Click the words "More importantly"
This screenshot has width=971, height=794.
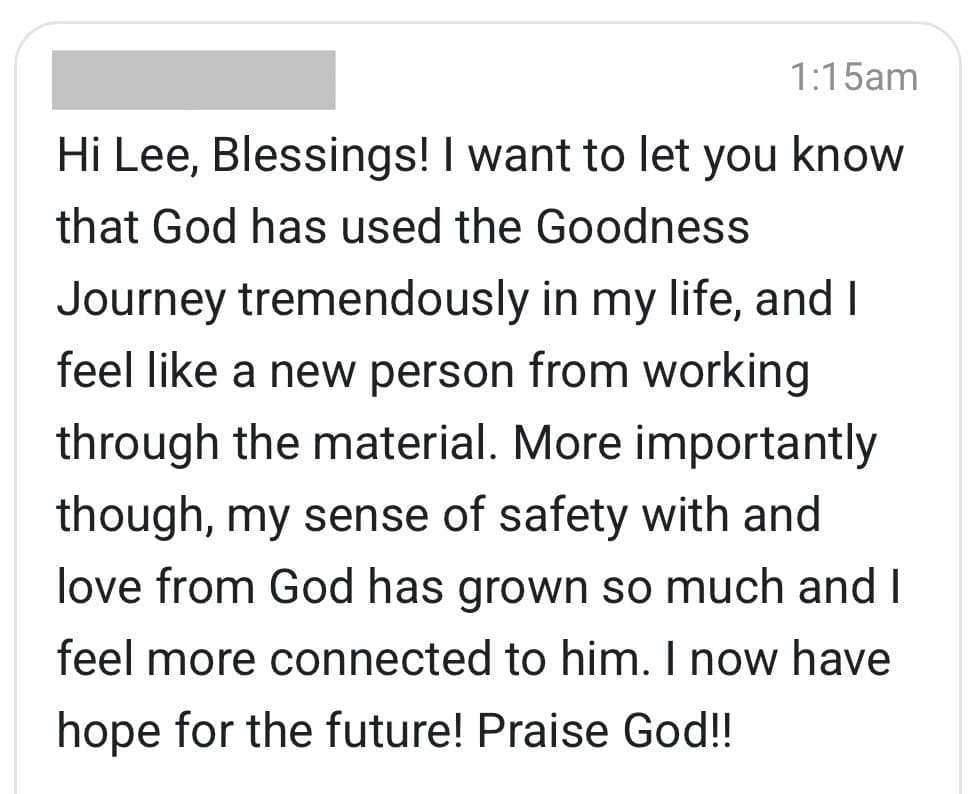694,444
